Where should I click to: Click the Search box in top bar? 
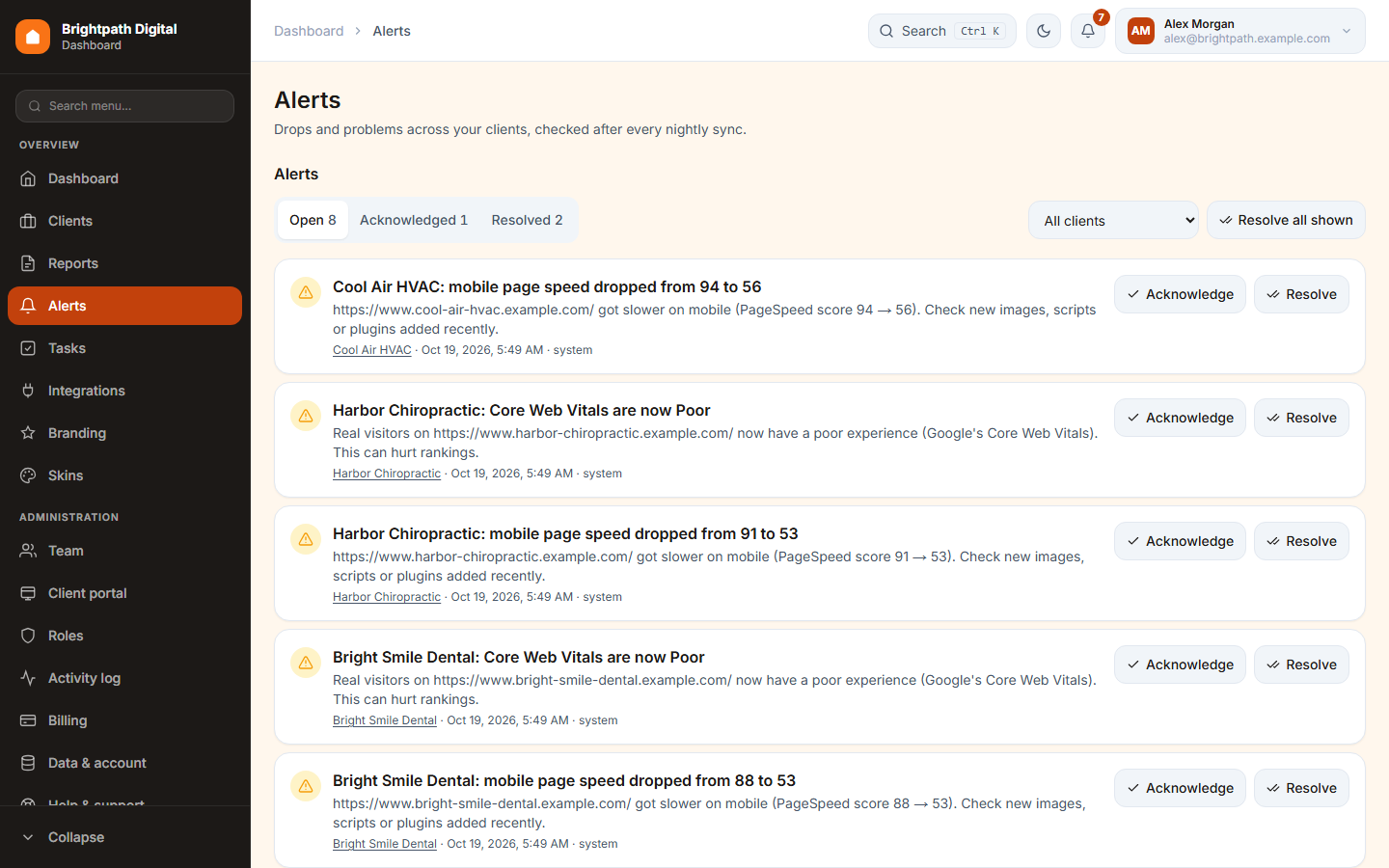(x=942, y=31)
